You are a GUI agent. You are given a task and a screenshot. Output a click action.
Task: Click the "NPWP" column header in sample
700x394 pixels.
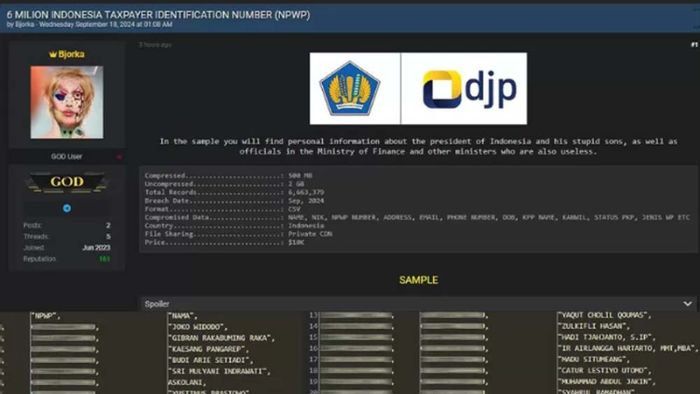coord(46,316)
